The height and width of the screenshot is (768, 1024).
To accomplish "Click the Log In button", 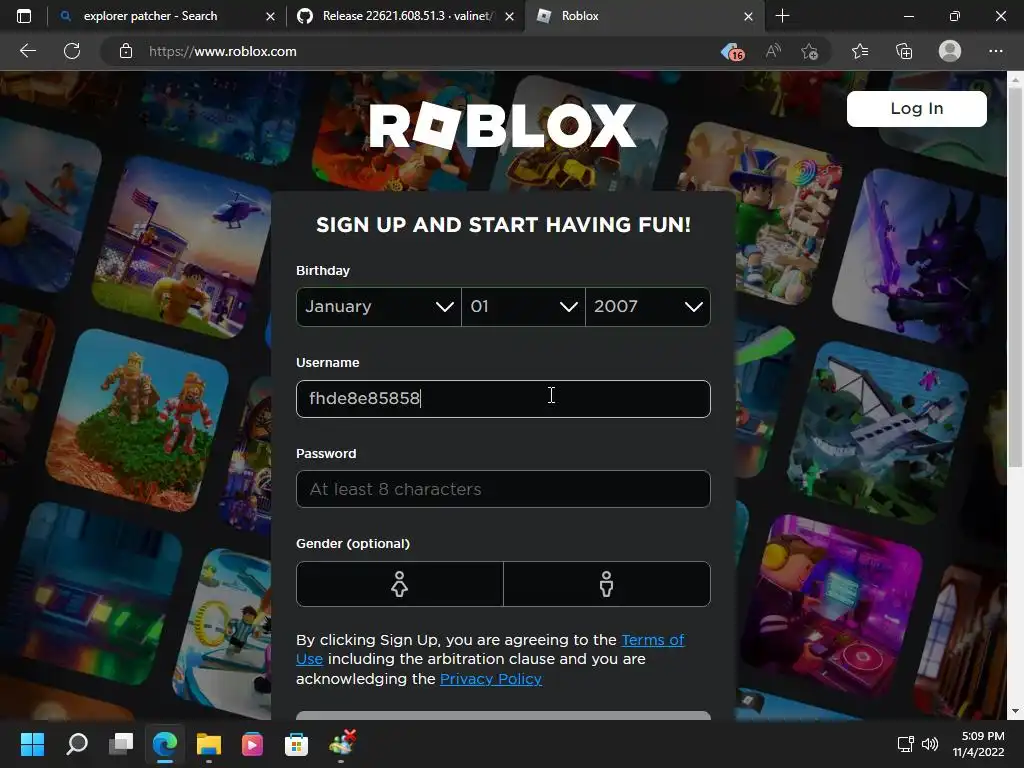I will pos(916,108).
